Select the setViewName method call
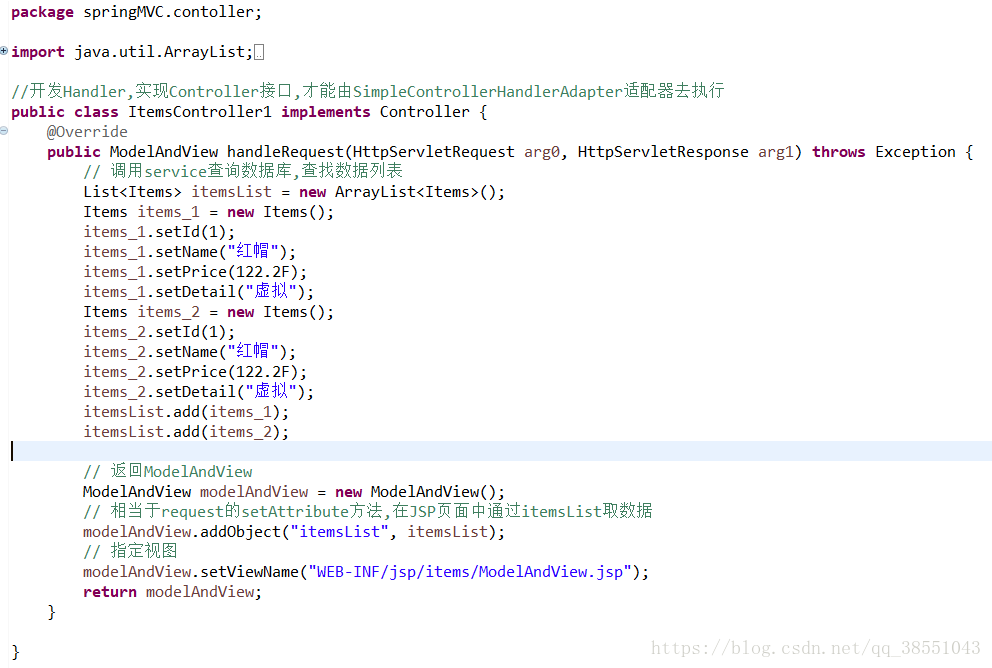The width and height of the screenshot is (992, 668). pos(255,571)
